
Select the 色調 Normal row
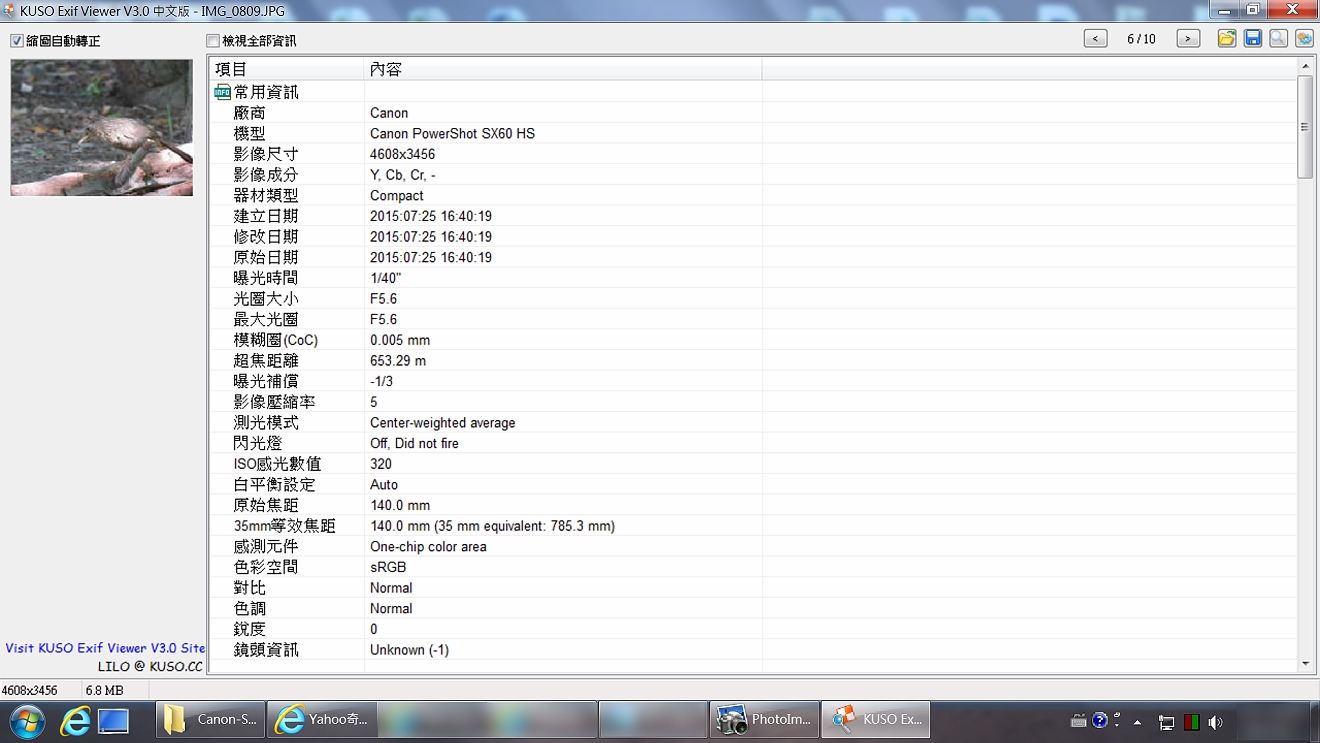coord(752,608)
